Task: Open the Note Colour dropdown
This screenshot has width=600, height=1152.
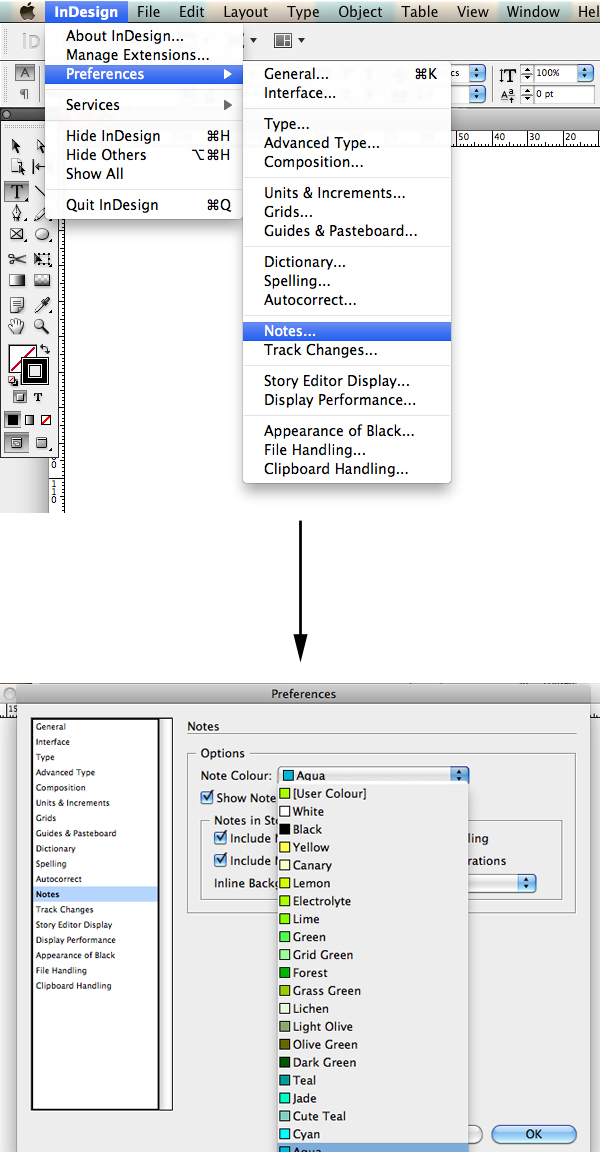Action: [373, 775]
